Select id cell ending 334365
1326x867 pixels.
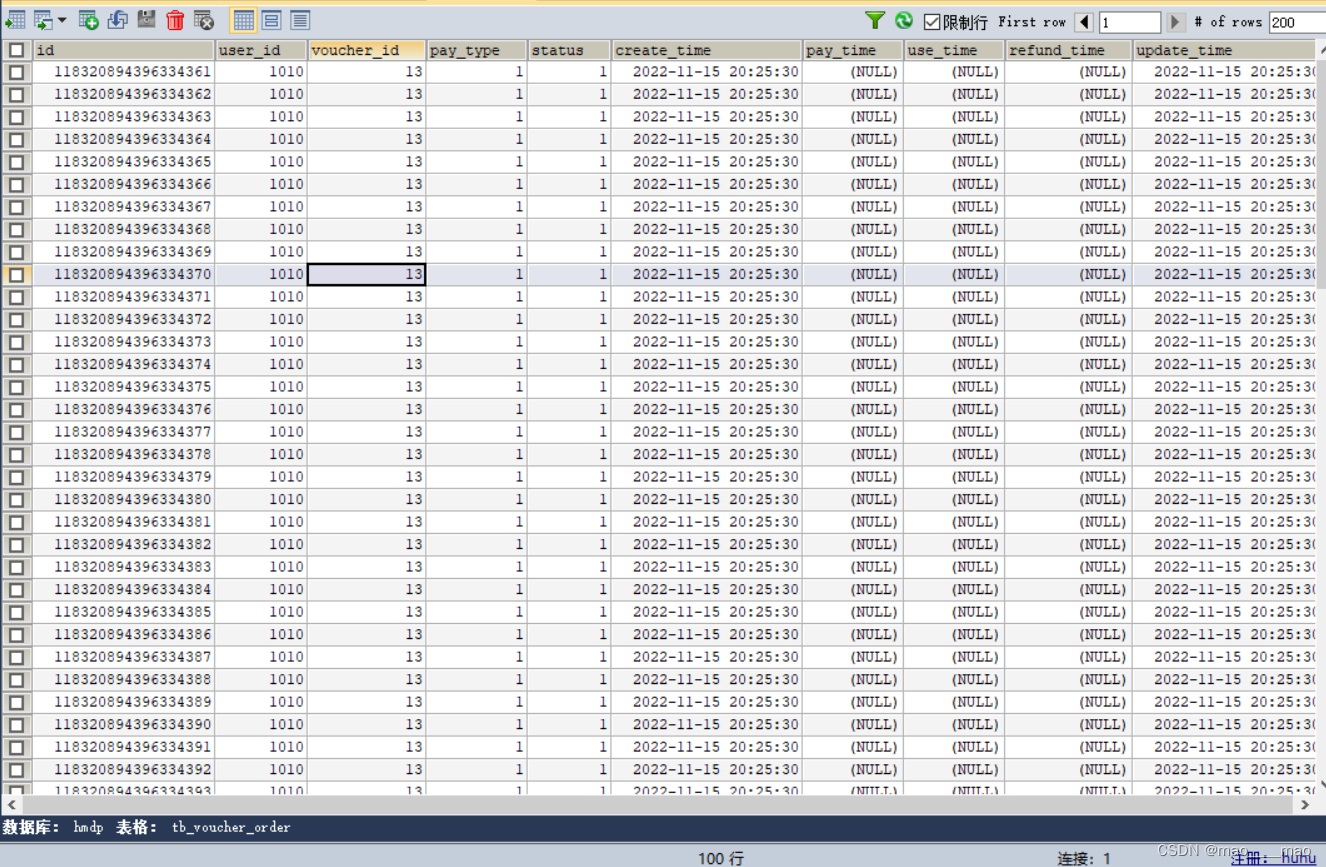124,162
